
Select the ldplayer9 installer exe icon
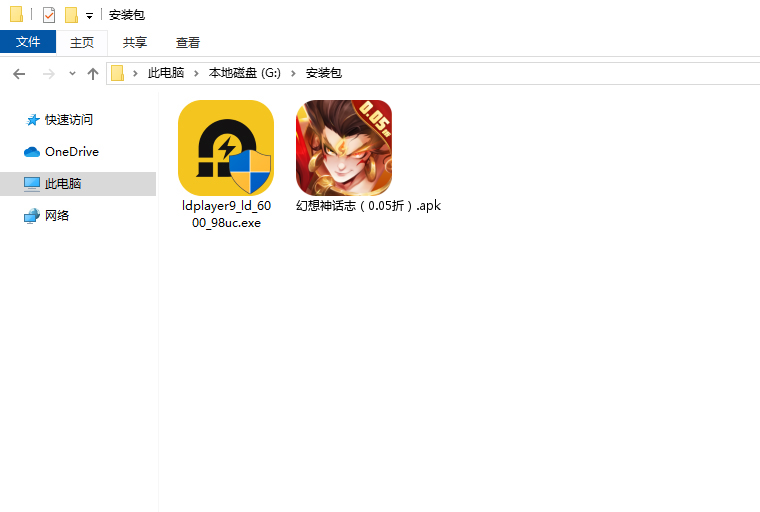click(x=226, y=148)
